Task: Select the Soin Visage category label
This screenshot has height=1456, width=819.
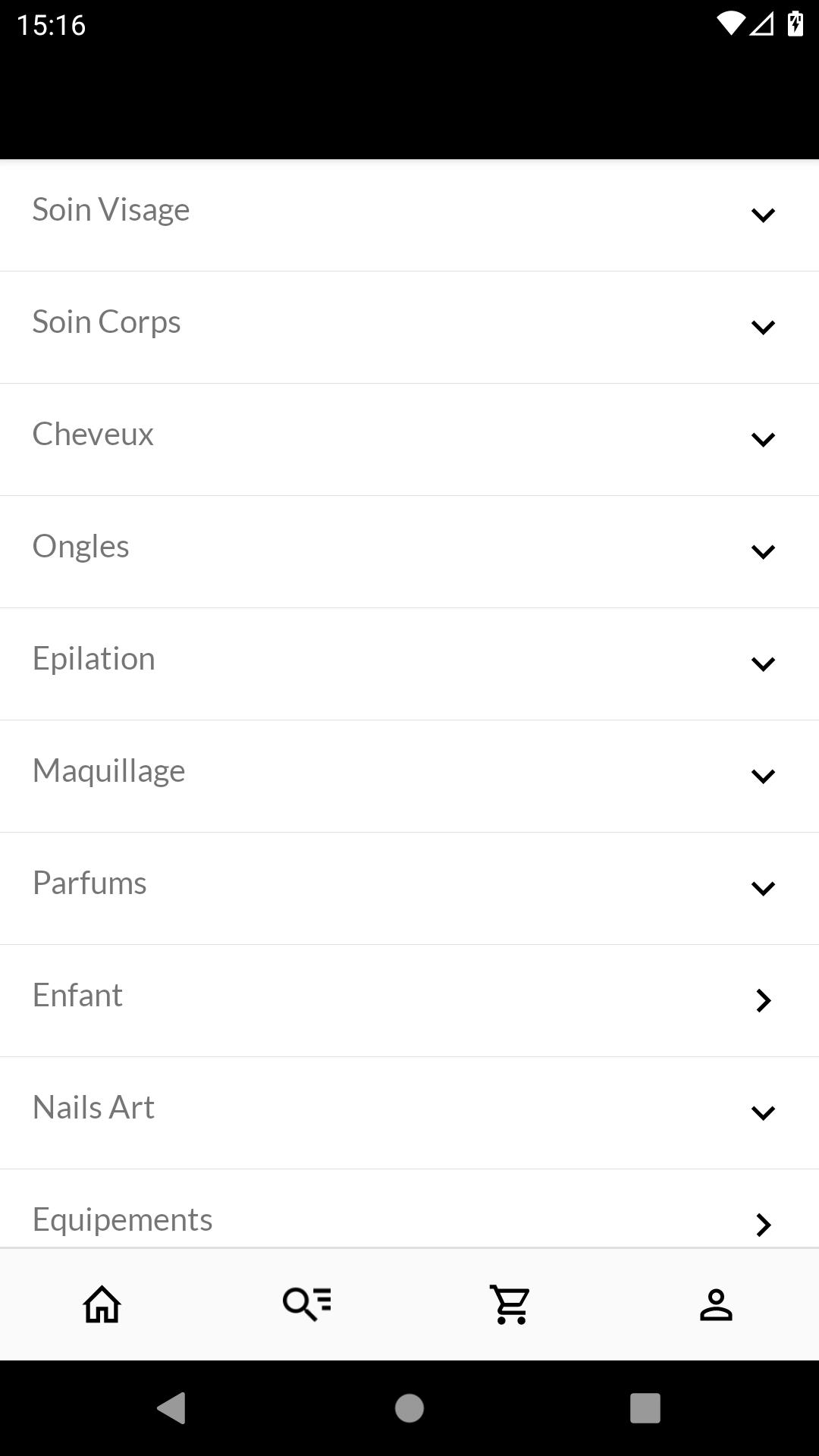Action: [111, 210]
